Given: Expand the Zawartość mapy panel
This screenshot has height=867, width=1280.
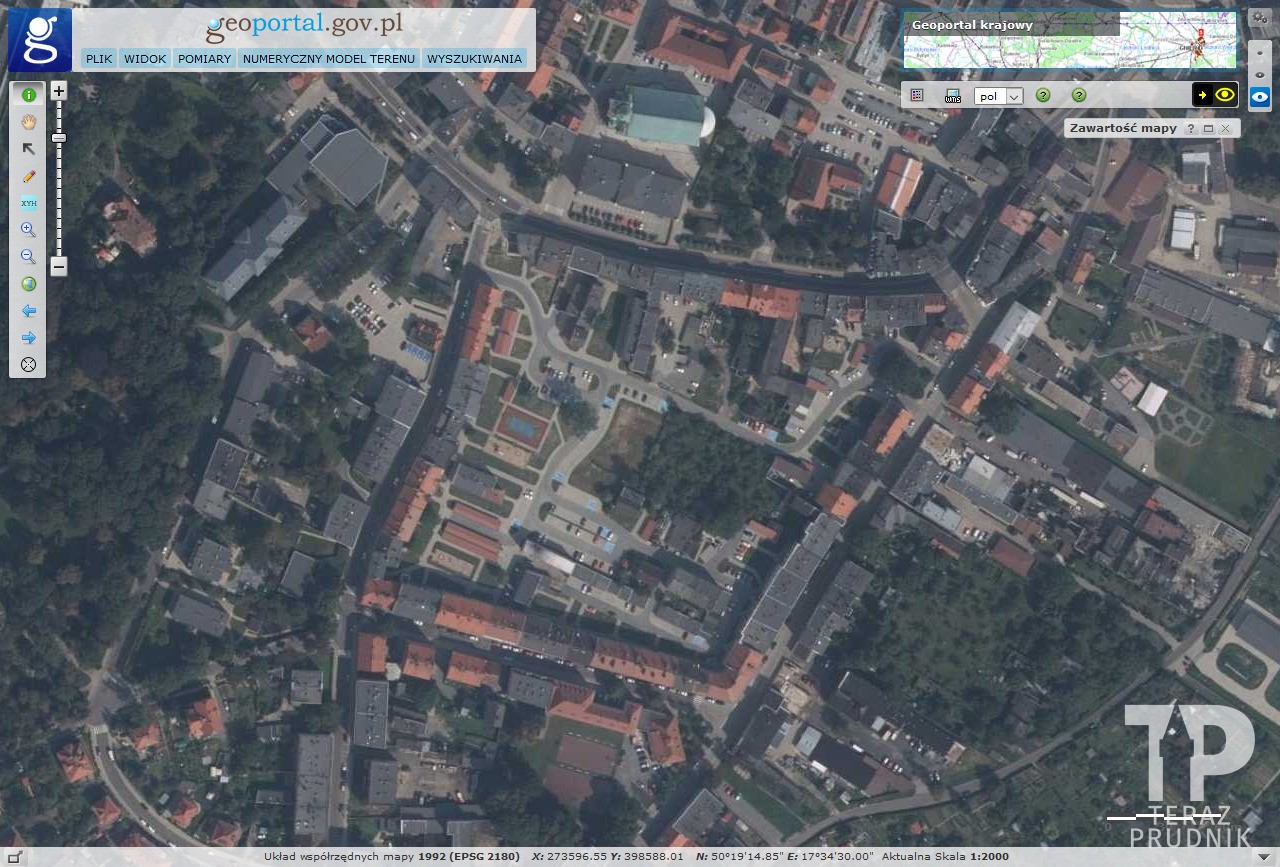Looking at the screenshot, I should (1208, 129).
